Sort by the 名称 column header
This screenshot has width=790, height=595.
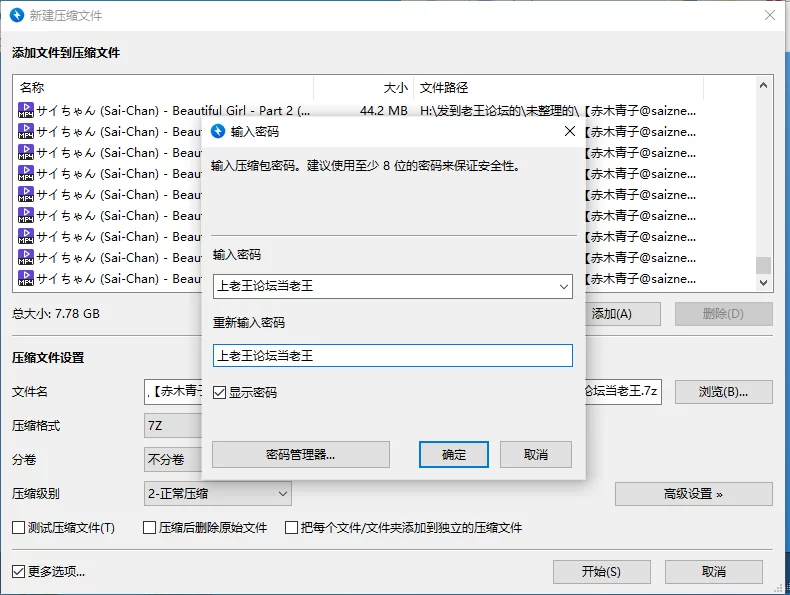coord(163,88)
